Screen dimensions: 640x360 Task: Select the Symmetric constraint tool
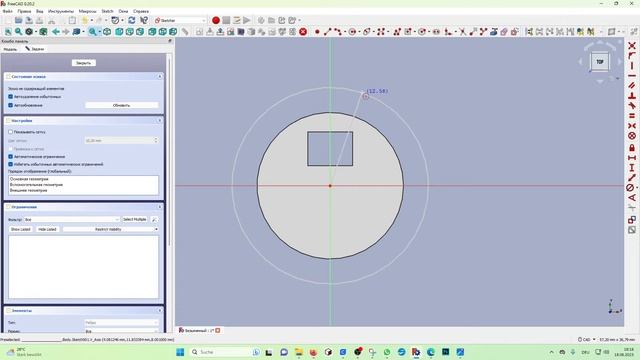coord(632,126)
